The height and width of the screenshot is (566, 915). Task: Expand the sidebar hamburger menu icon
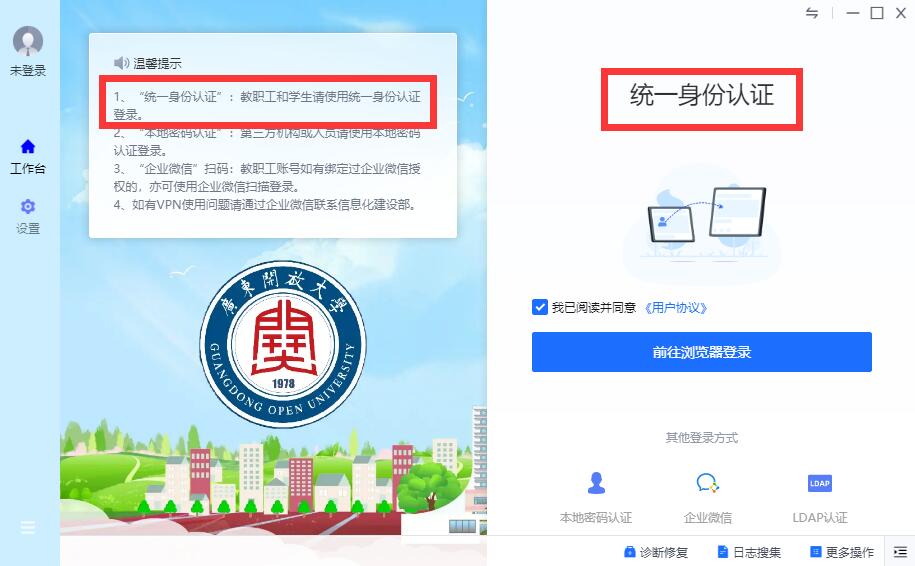point(27,527)
